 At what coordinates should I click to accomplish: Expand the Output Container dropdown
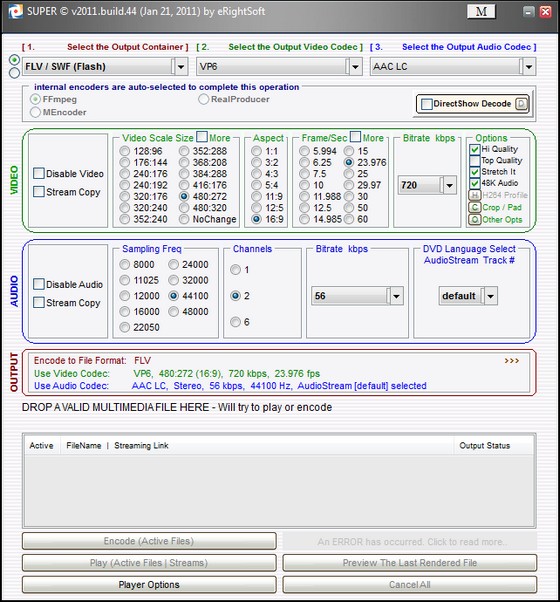pos(181,67)
